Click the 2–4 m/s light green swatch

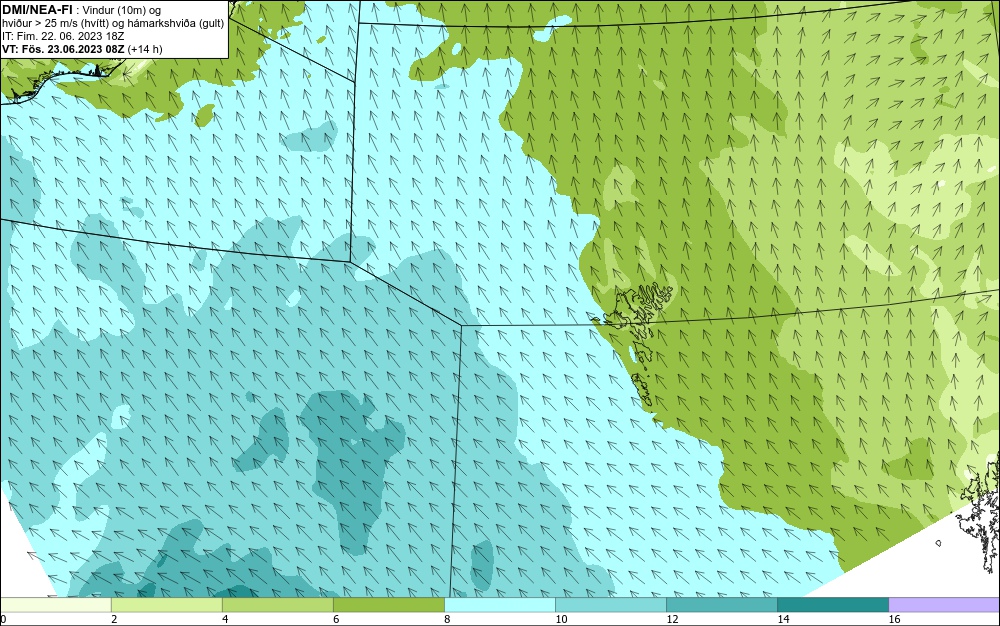pos(166,605)
